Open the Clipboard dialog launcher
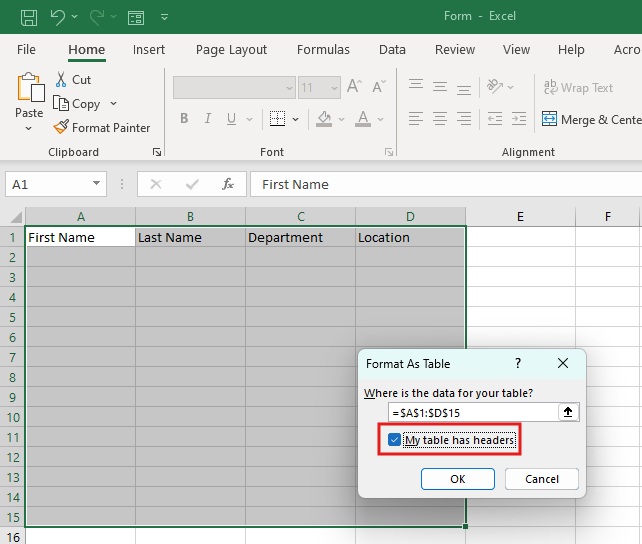 pyautogui.click(x=156, y=152)
